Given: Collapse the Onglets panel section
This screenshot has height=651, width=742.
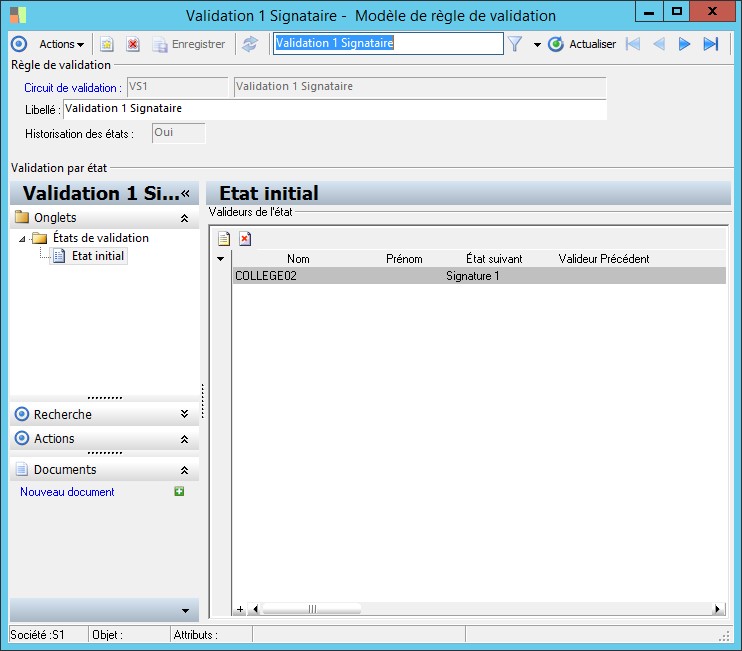Looking at the screenshot, I should coord(185,218).
